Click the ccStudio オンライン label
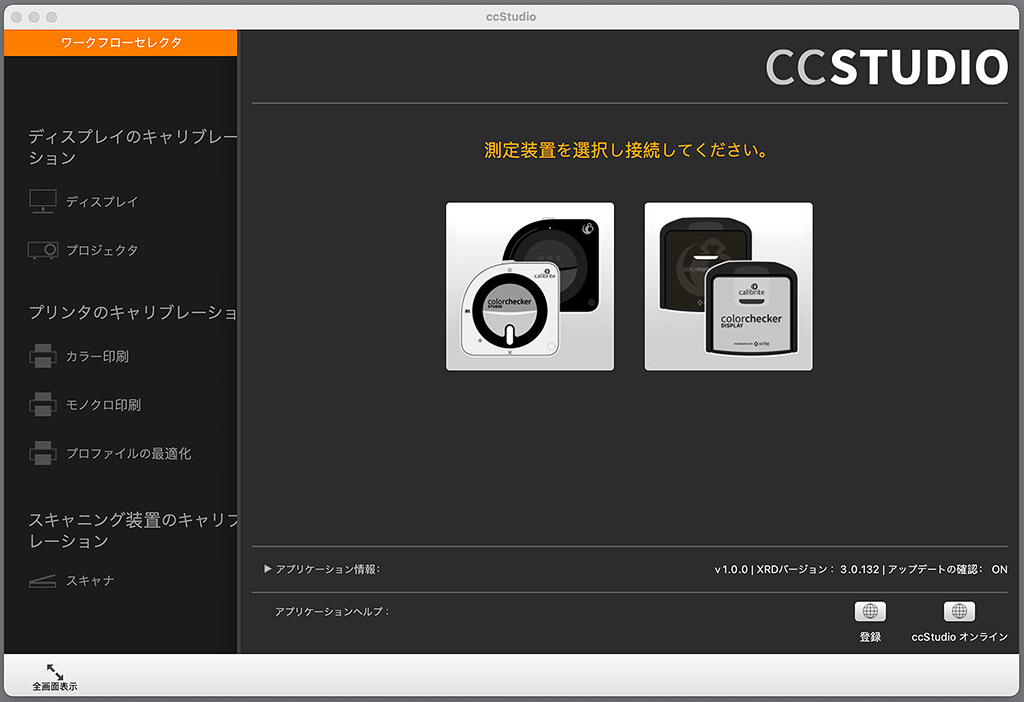This screenshot has height=702, width=1024. (959, 637)
